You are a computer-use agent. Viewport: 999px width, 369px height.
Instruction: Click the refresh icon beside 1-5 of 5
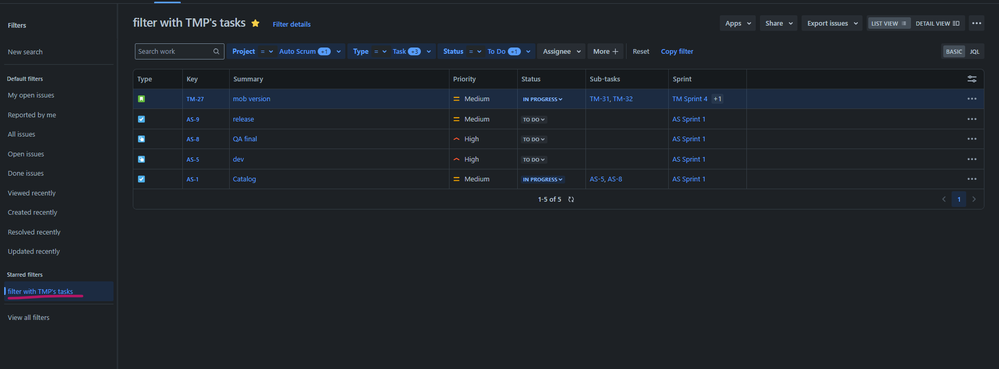pyautogui.click(x=571, y=199)
